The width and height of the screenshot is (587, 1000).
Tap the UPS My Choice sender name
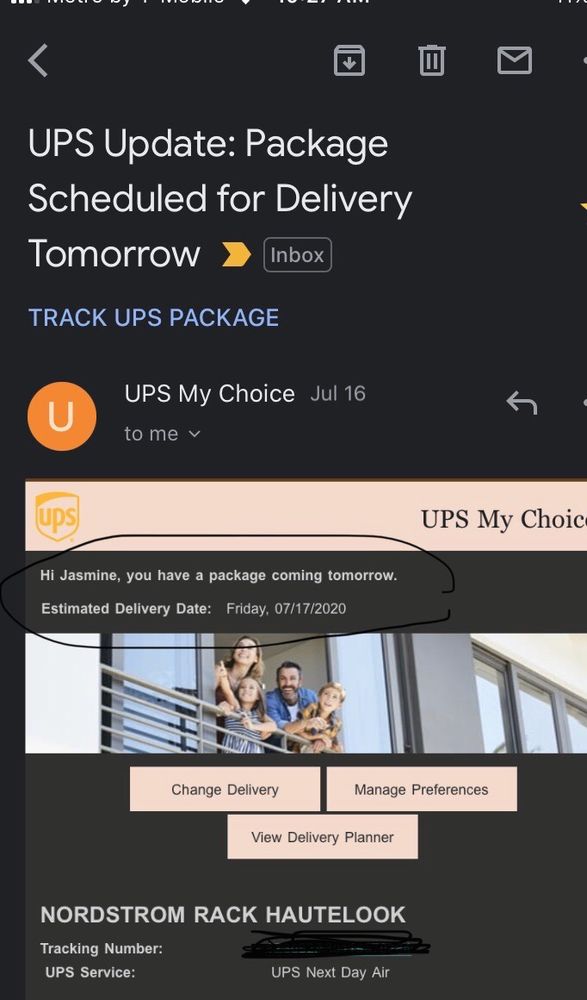coord(209,393)
